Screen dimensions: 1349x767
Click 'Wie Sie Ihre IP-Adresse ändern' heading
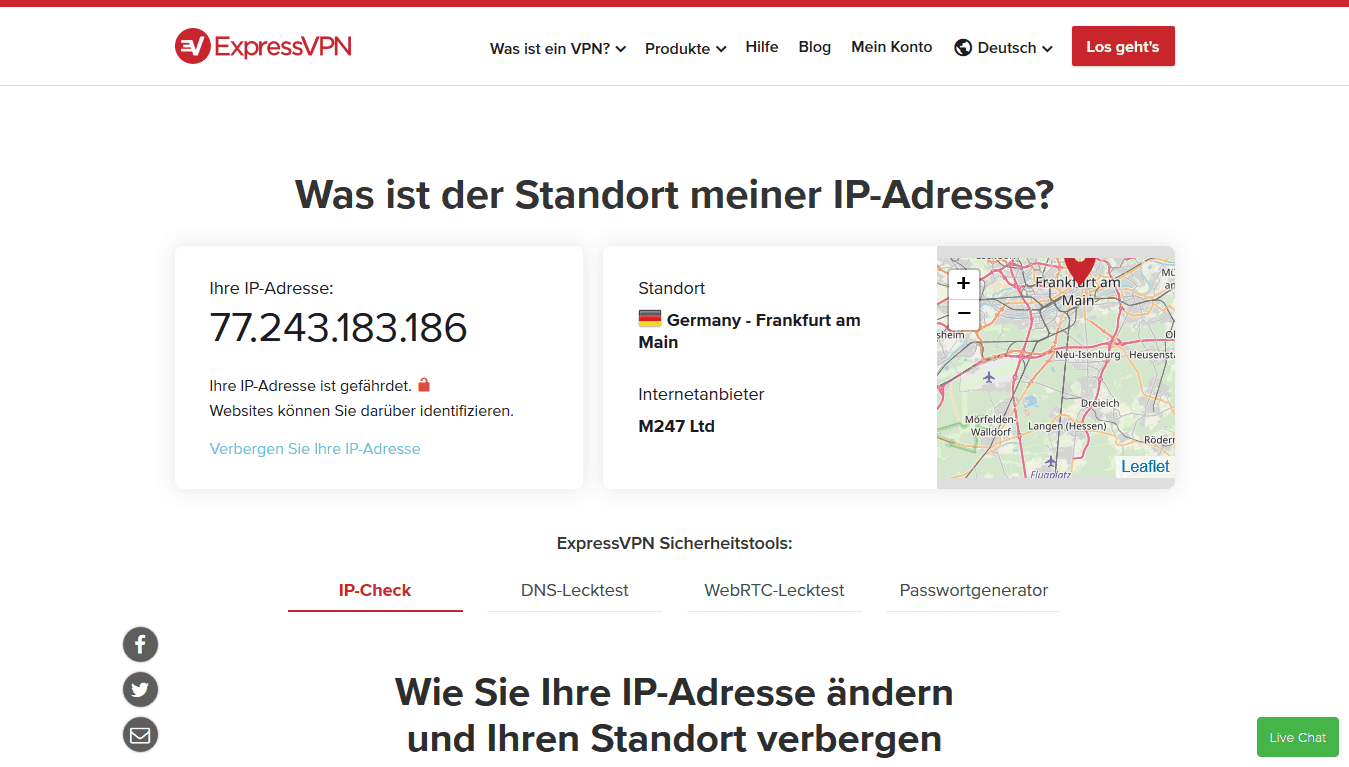click(674, 692)
